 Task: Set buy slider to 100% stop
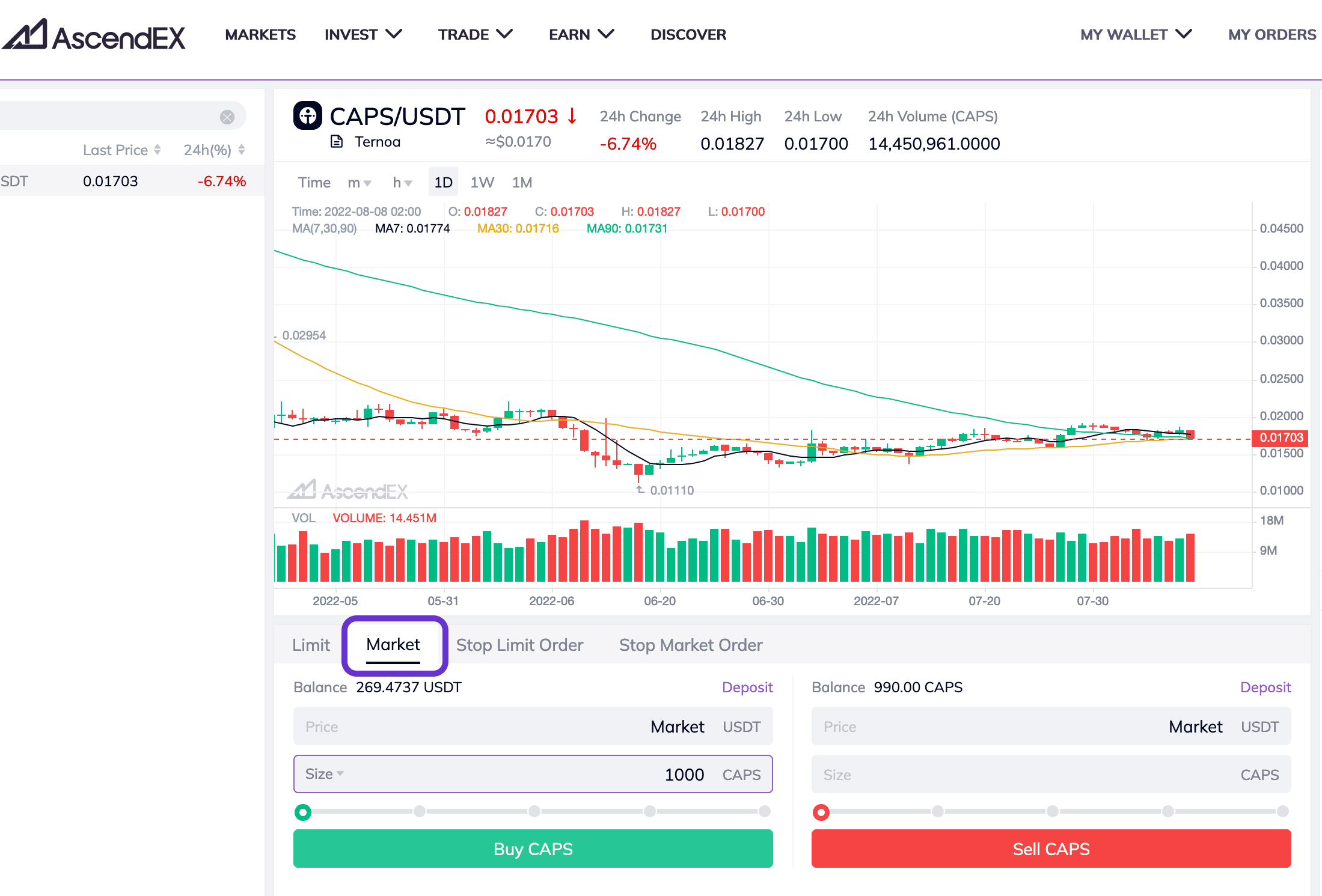point(765,811)
